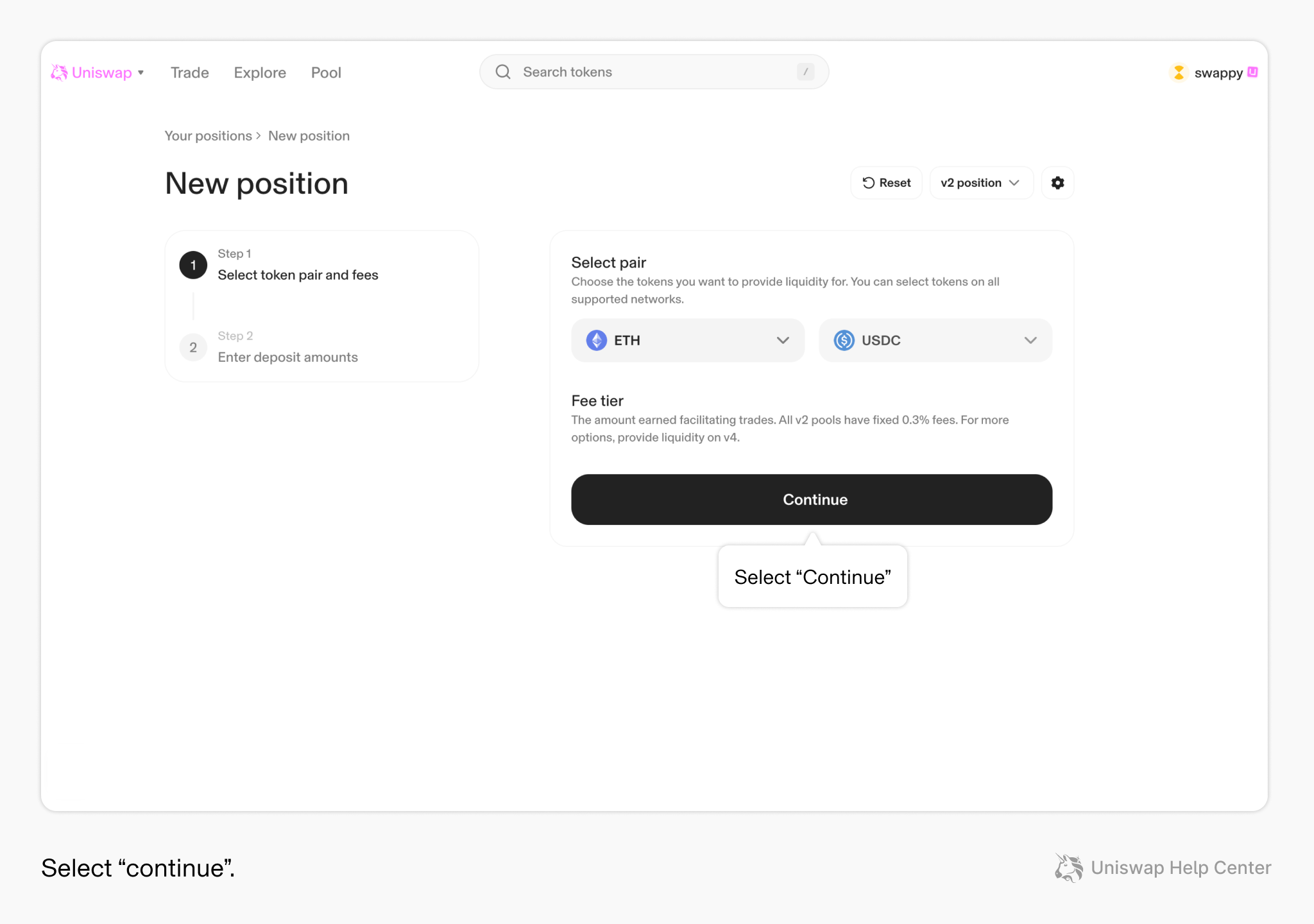Go to the Pool tab
Screen dimensions: 1314x924
pos(326,73)
